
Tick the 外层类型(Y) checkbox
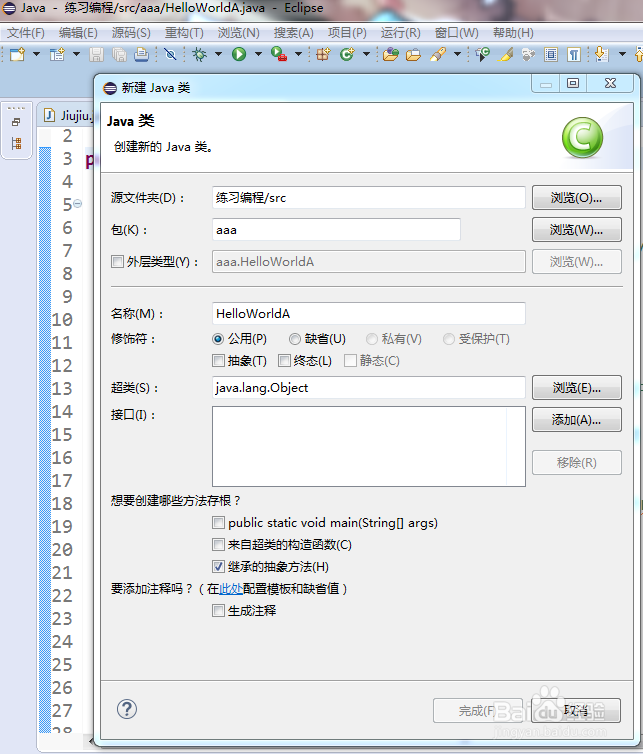pyautogui.click(x=117, y=262)
